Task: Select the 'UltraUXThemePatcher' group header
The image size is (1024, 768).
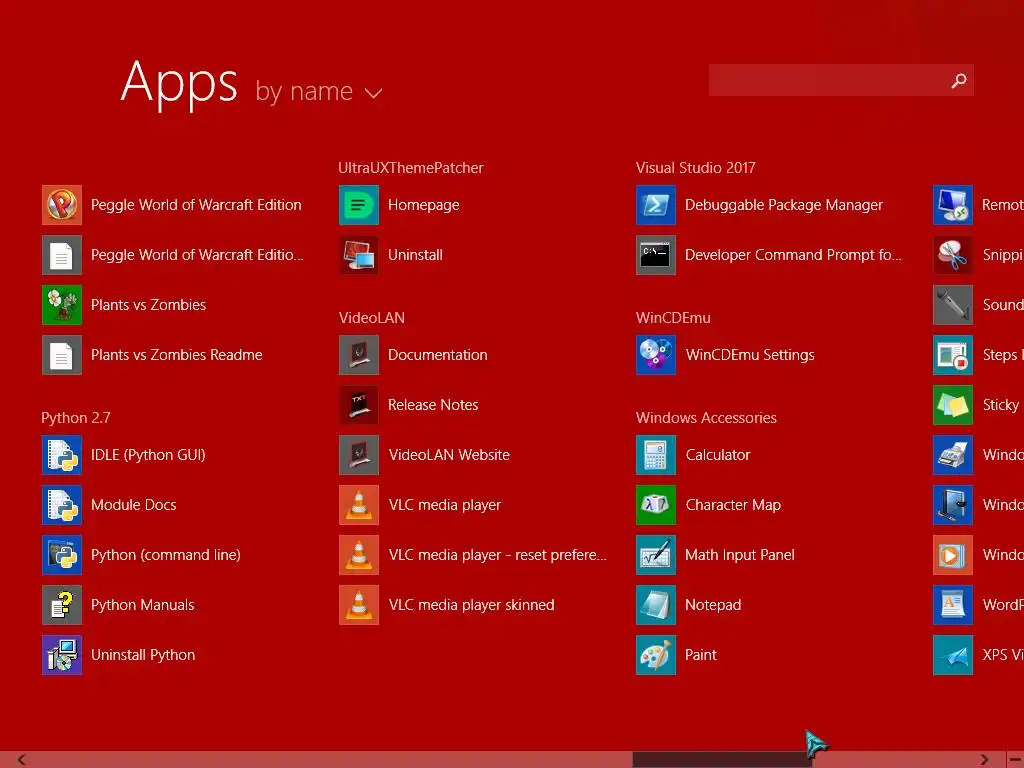Action: (x=411, y=168)
